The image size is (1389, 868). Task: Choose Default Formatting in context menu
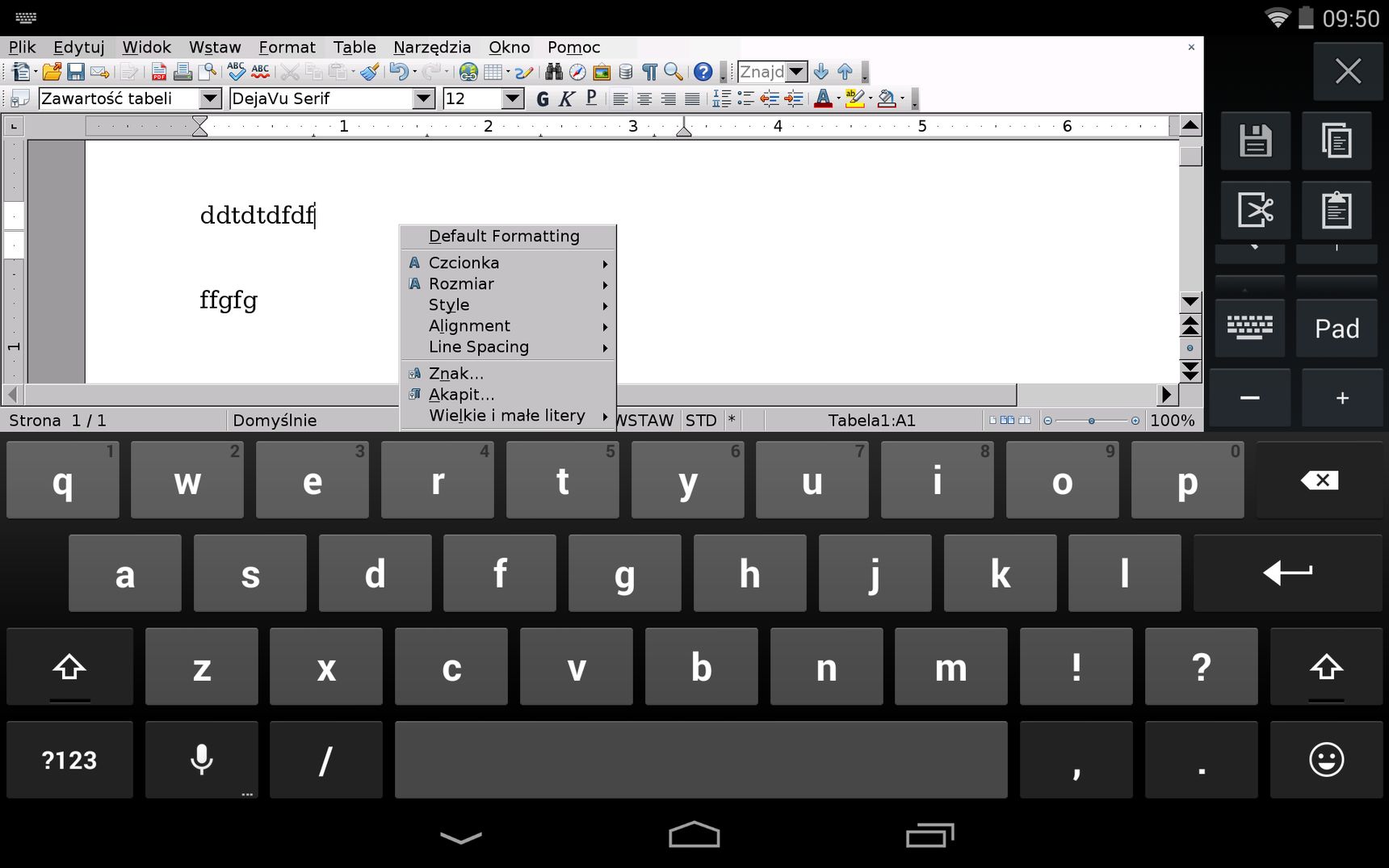[508, 236]
